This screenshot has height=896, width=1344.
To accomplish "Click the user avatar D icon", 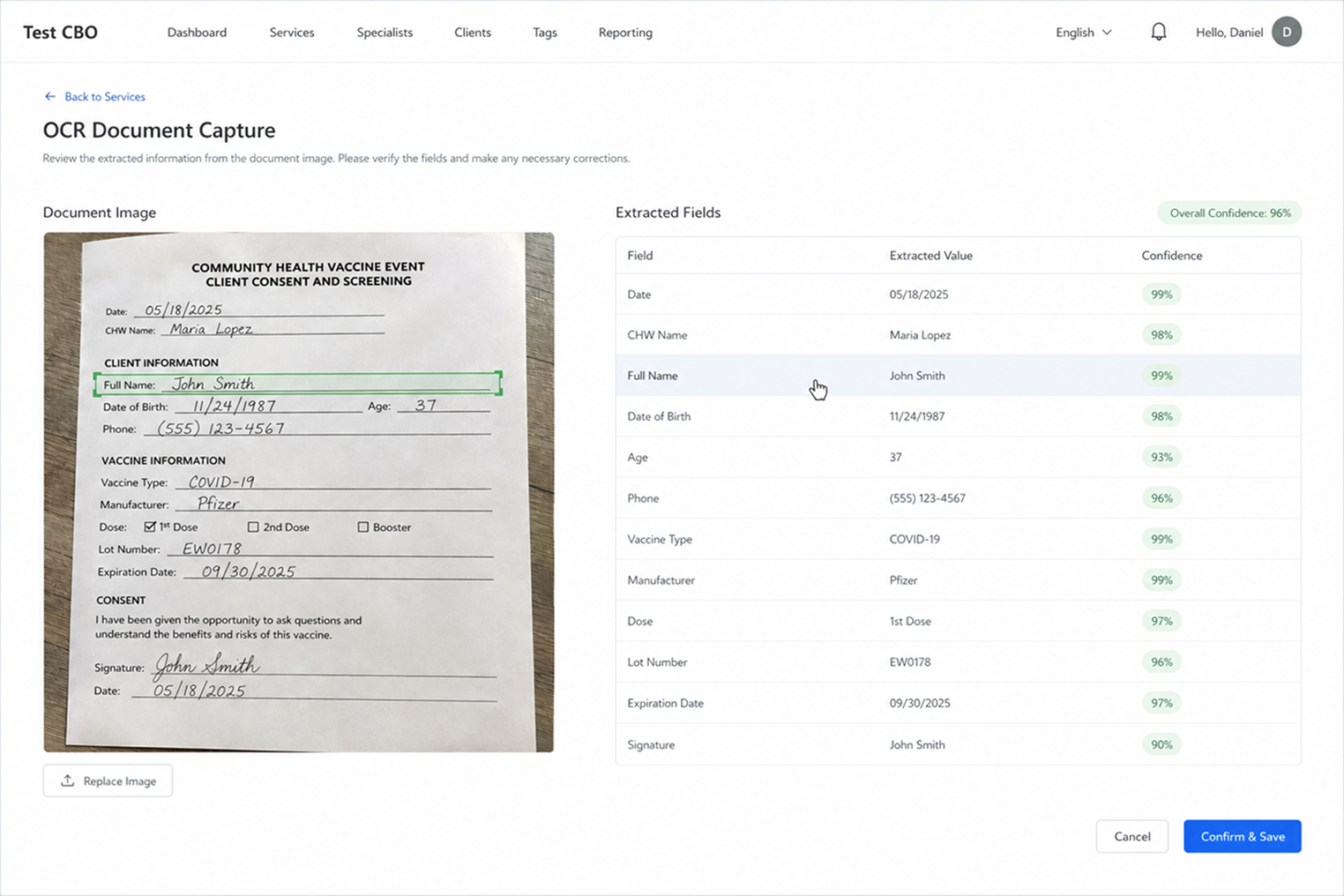I will (x=1287, y=32).
